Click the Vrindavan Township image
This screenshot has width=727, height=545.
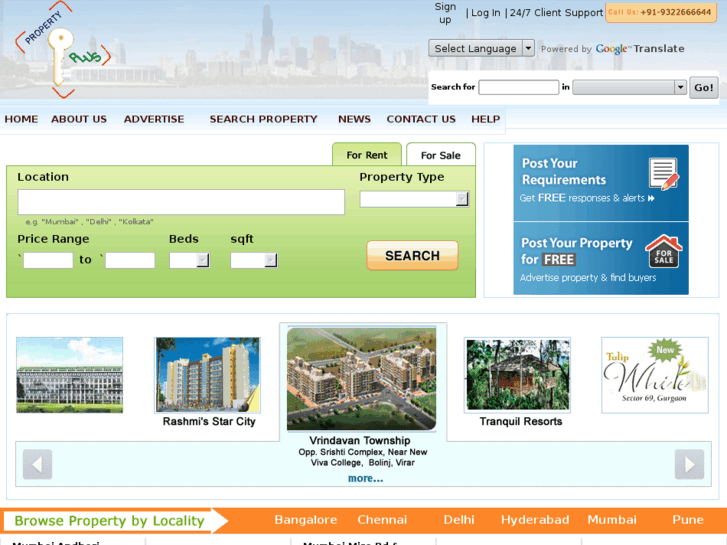(x=362, y=379)
